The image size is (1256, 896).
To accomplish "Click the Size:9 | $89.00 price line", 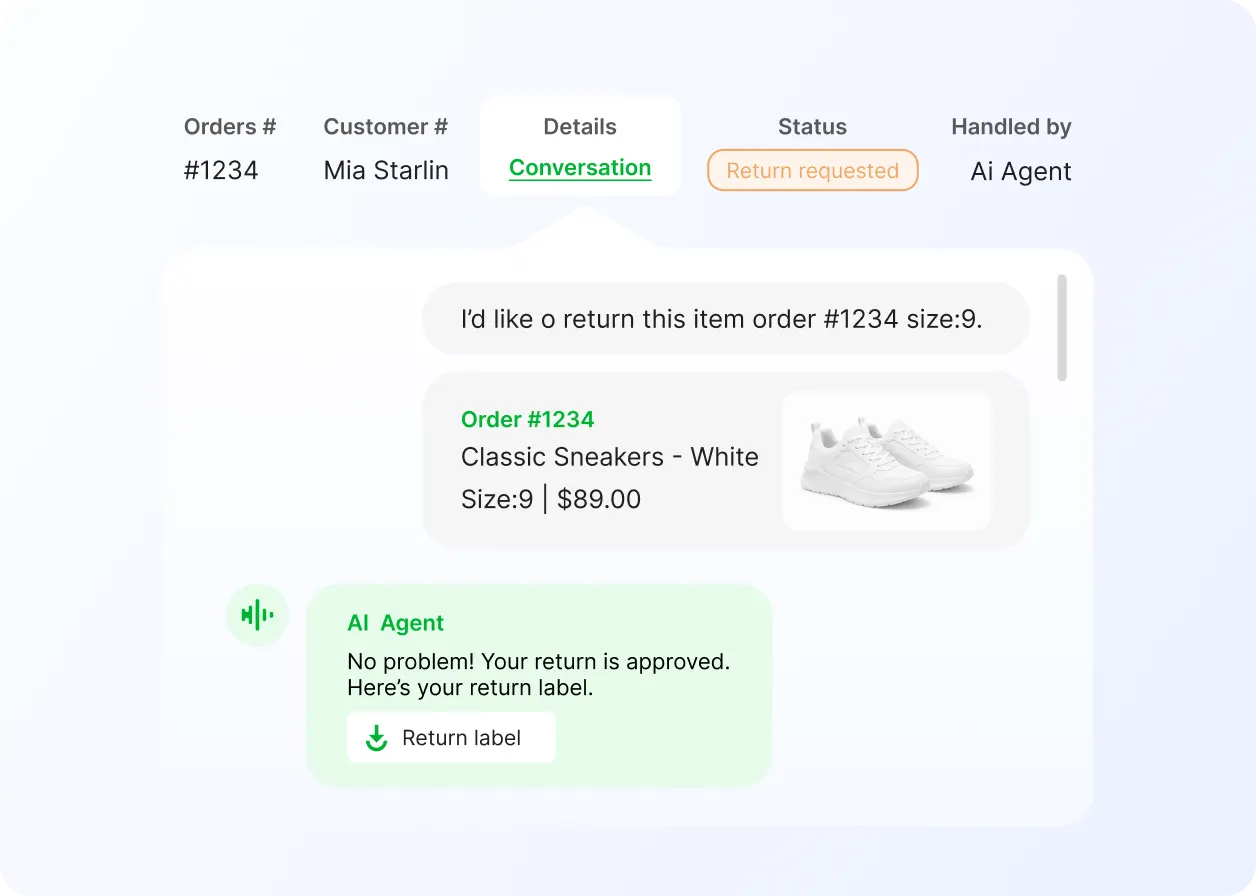I will tap(551, 499).
